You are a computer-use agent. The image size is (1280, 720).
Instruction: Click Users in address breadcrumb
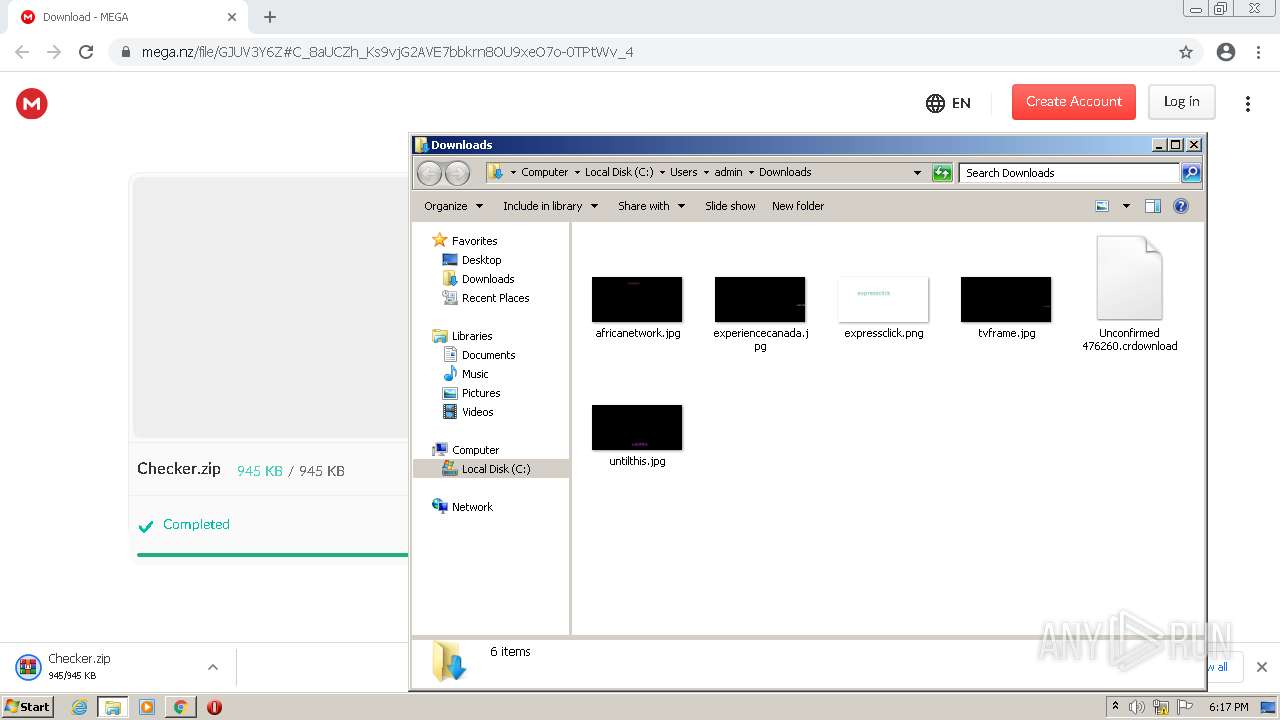[683, 172]
